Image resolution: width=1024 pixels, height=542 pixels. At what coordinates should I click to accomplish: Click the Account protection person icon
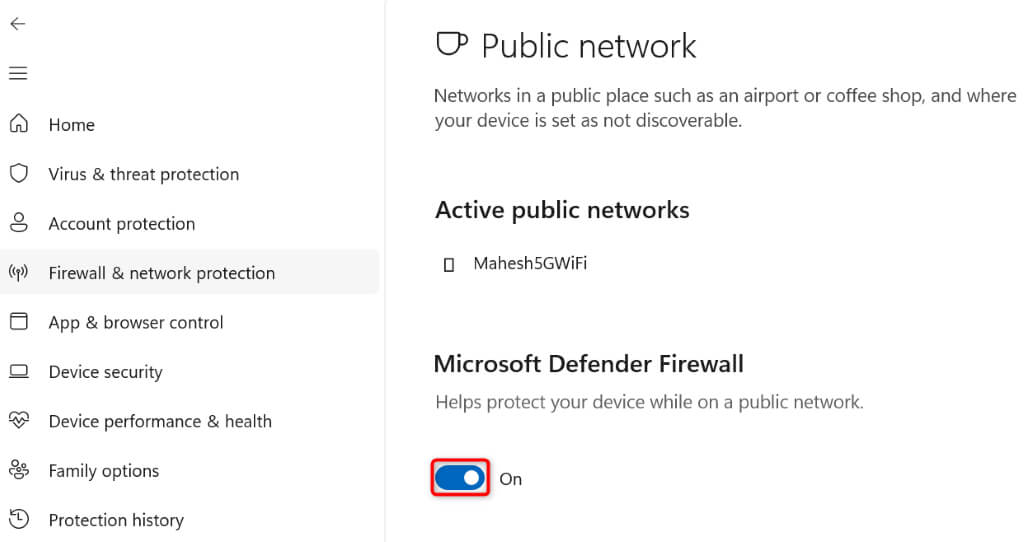click(x=18, y=223)
